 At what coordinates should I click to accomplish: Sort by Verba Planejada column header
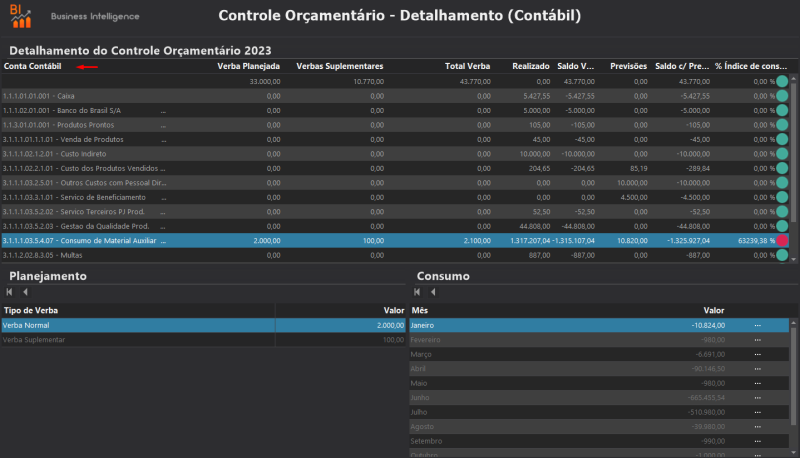click(248, 66)
